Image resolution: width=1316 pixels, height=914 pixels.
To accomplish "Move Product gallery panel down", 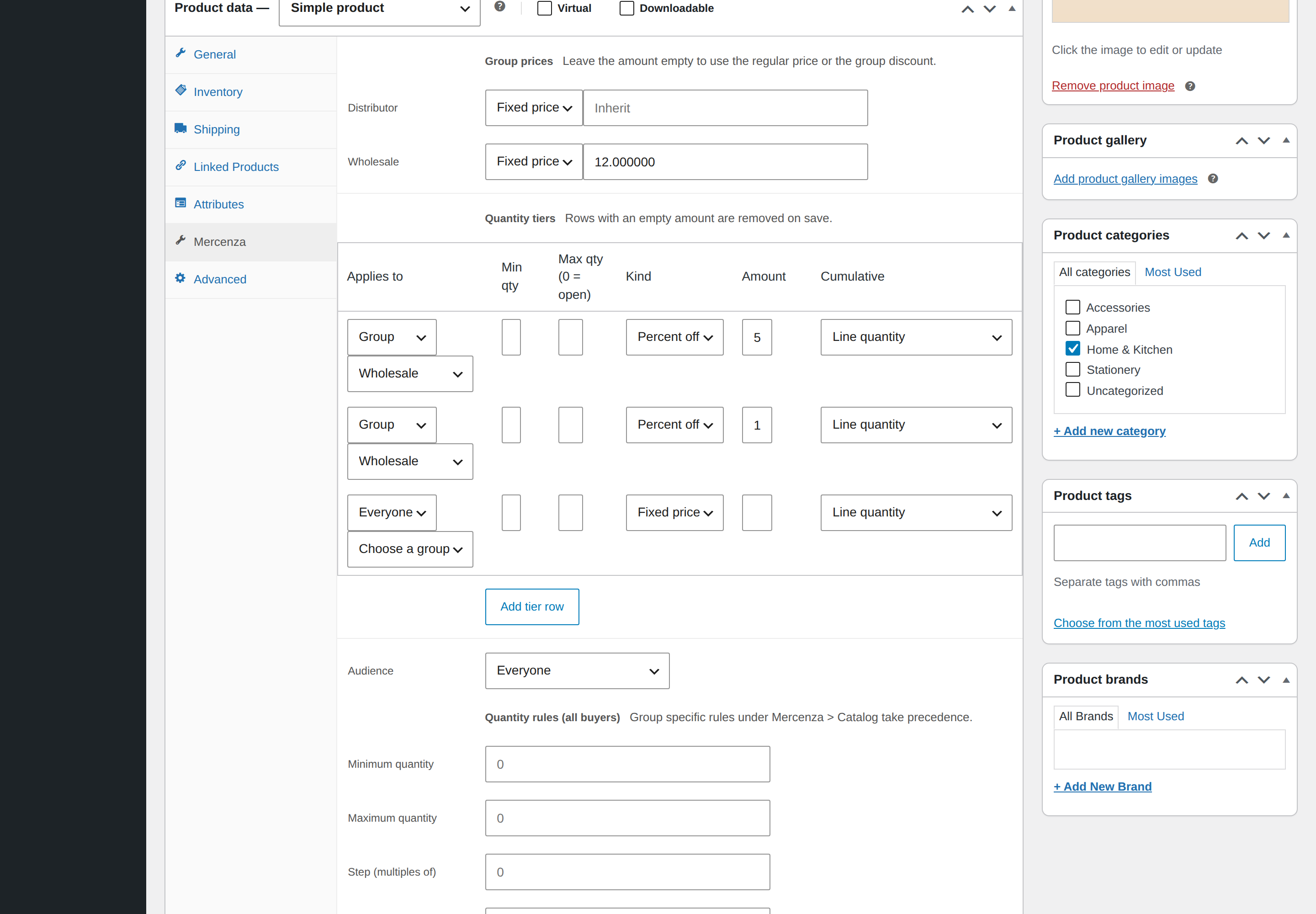I will pos(1264,141).
